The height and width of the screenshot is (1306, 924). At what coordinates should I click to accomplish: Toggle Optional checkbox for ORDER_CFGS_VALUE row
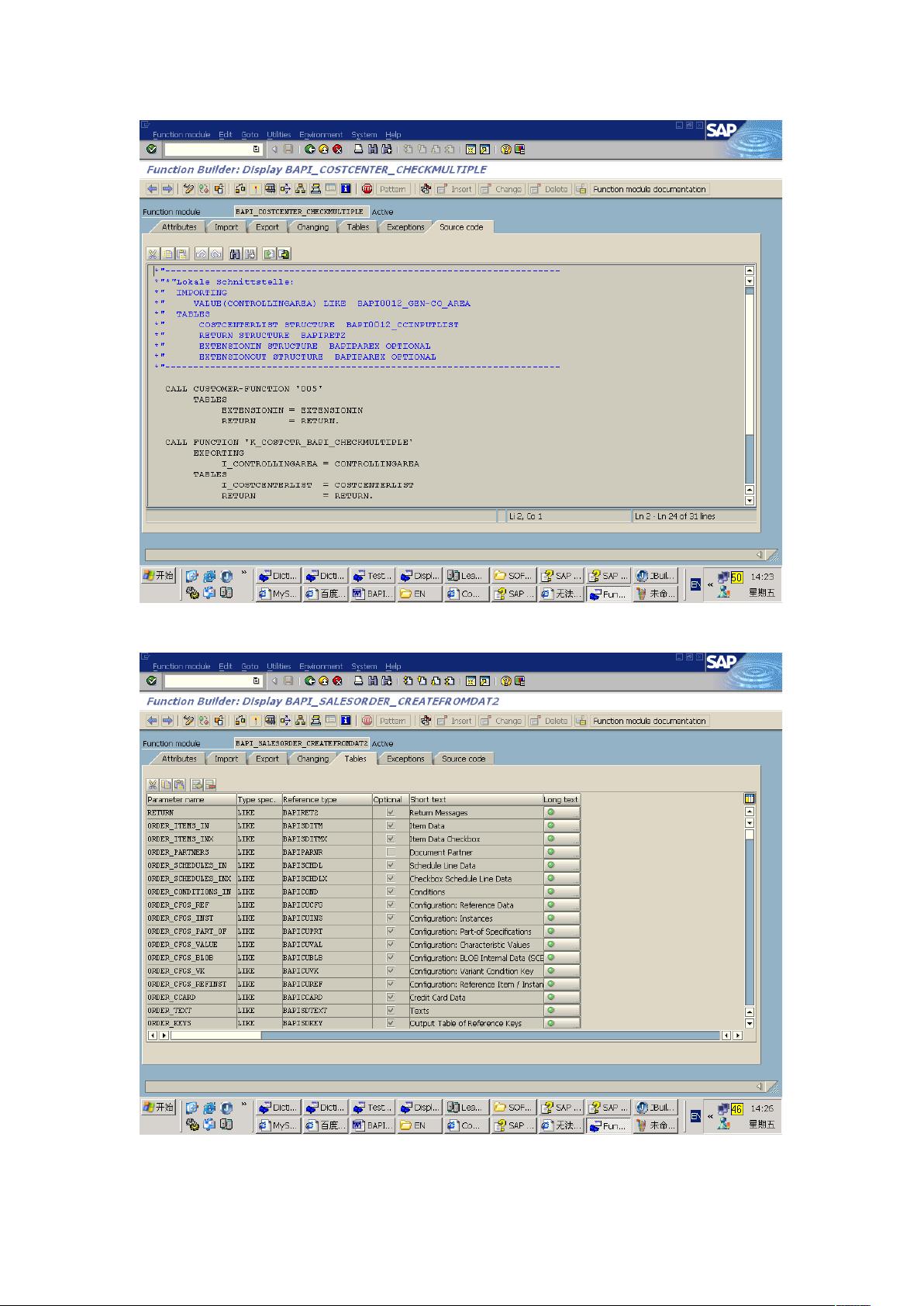[391, 944]
